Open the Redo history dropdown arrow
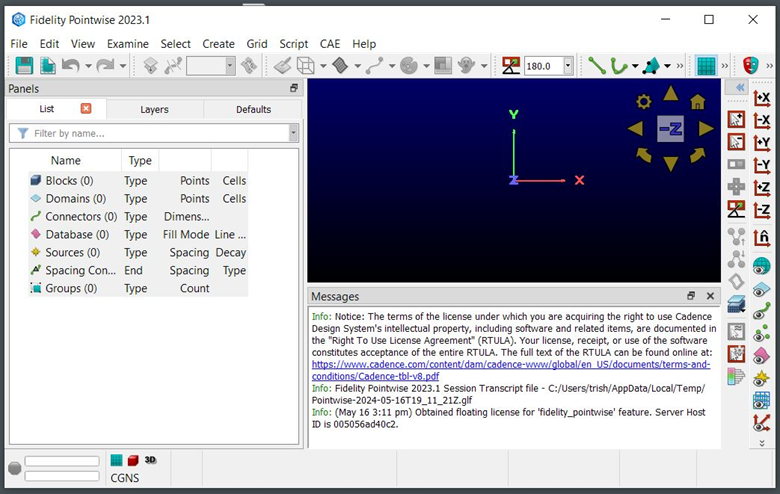The height and width of the screenshot is (494, 780). click(123, 66)
